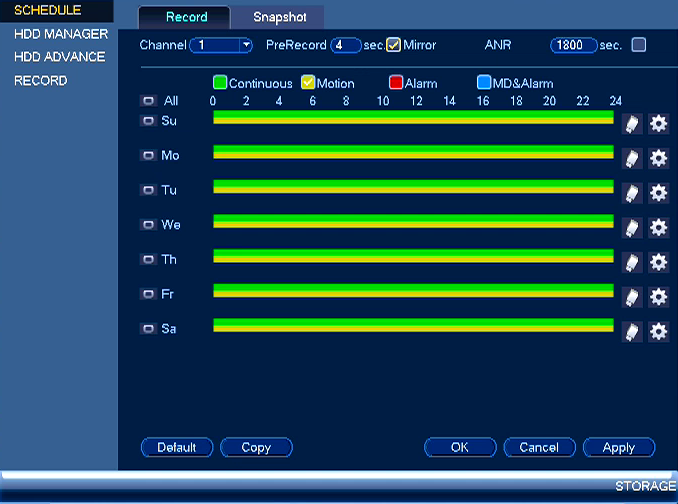Click the eraser icon for Thursday
Image resolution: width=678 pixels, height=504 pixels.
tap(632, 262)
